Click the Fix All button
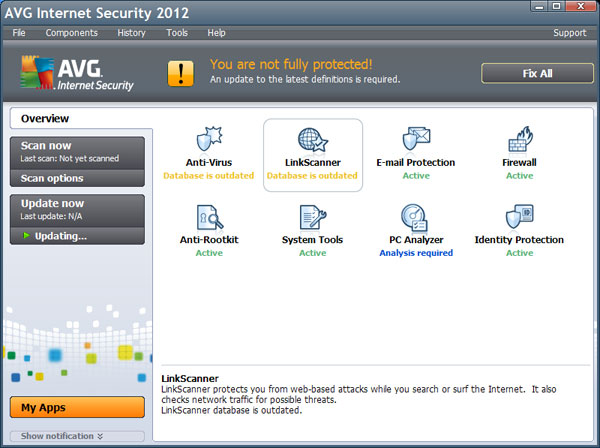The height and width of the screenshot is (448, 600). 537,73
